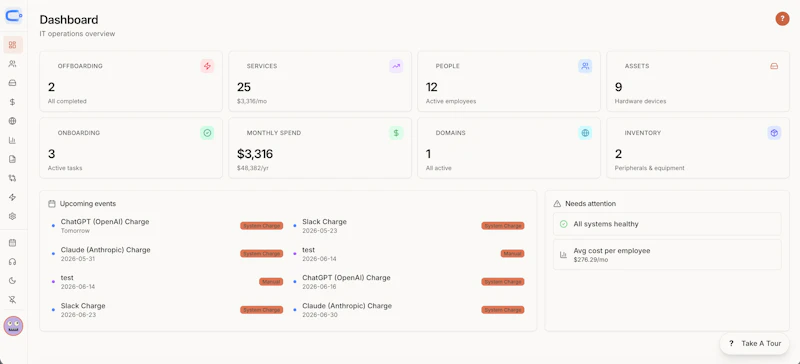
Task: Select ChatGPT (OpenAI) Charge dated 2026-06-16
Action: [x=408, y=282]
